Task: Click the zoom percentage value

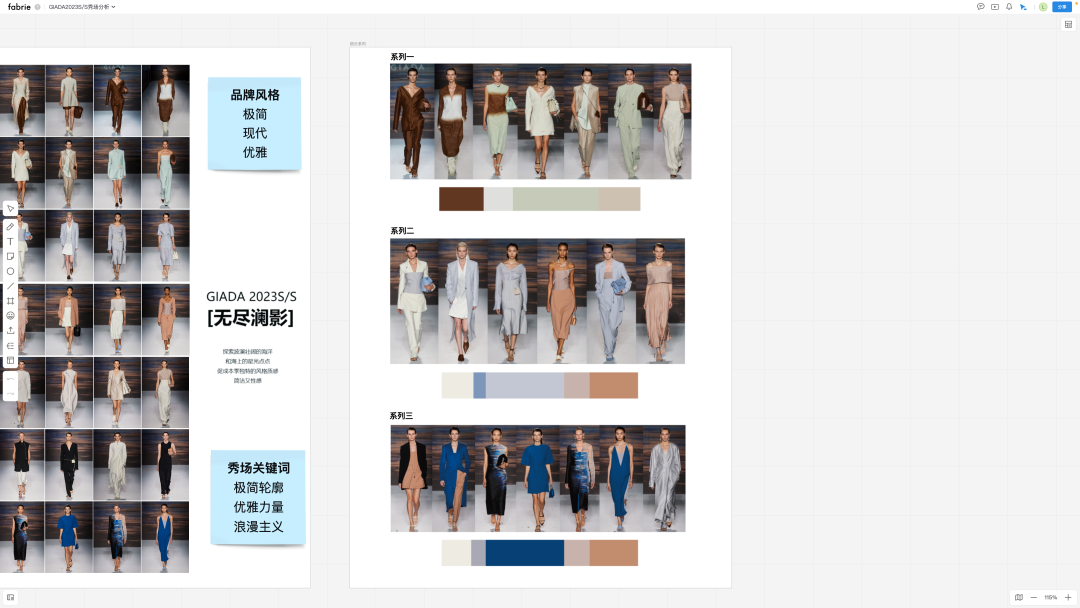Action: [1050, 598]
